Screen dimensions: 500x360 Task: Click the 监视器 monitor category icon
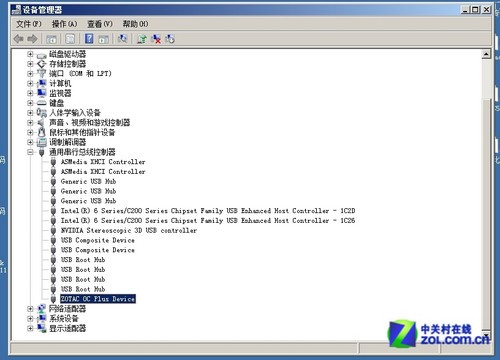coord(41,93)
